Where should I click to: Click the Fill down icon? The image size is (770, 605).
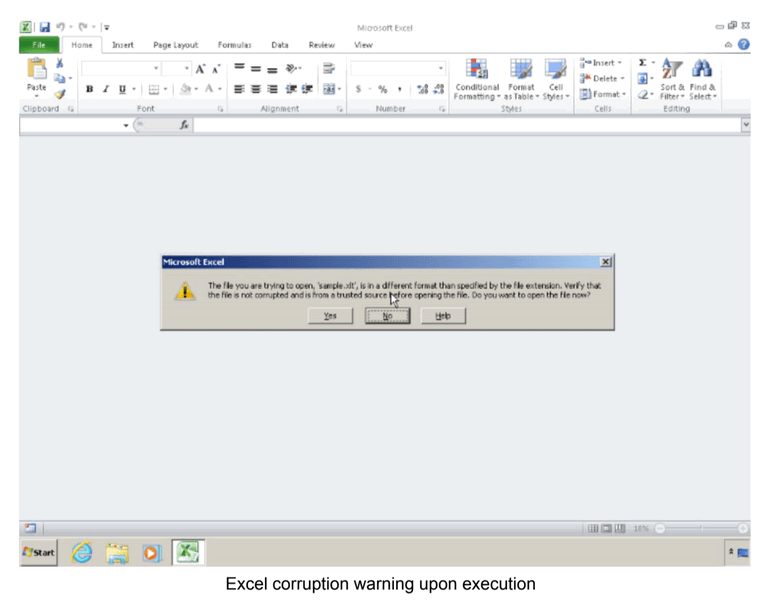(x=642, y=79)
